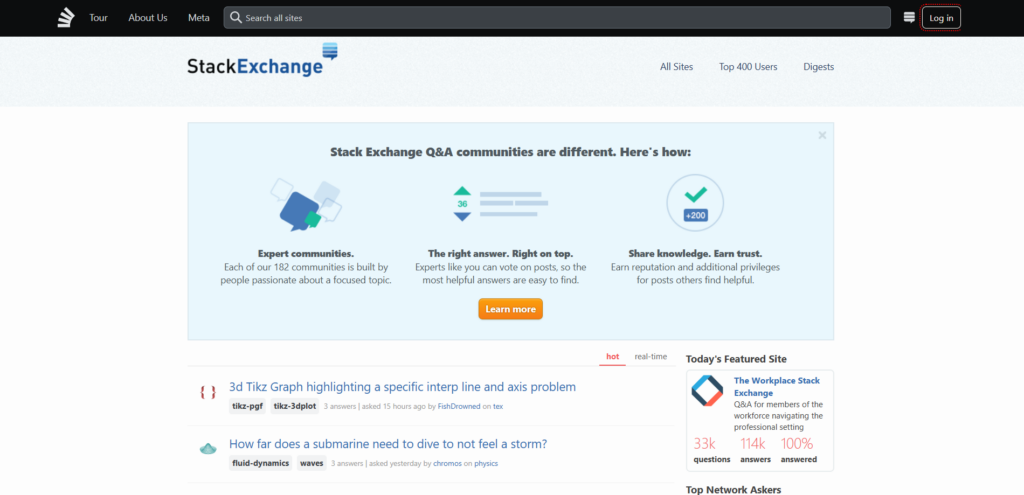Click the StackExchange header logo
Screen dimensions: 1024x495
pyautogui.click(x=263, y=60)
